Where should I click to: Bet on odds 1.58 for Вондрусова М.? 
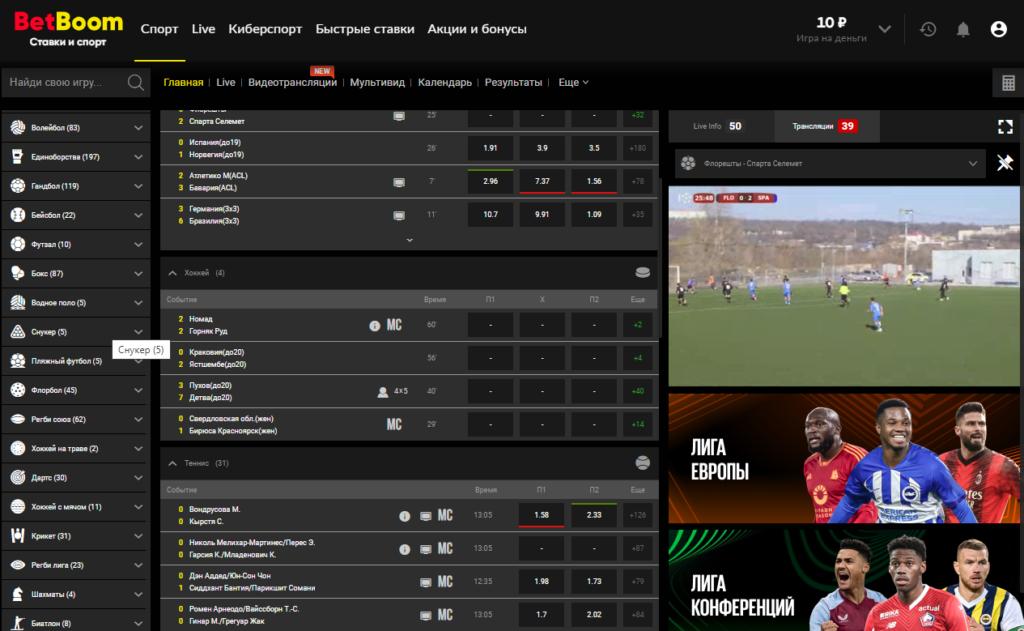coord(541,515)
